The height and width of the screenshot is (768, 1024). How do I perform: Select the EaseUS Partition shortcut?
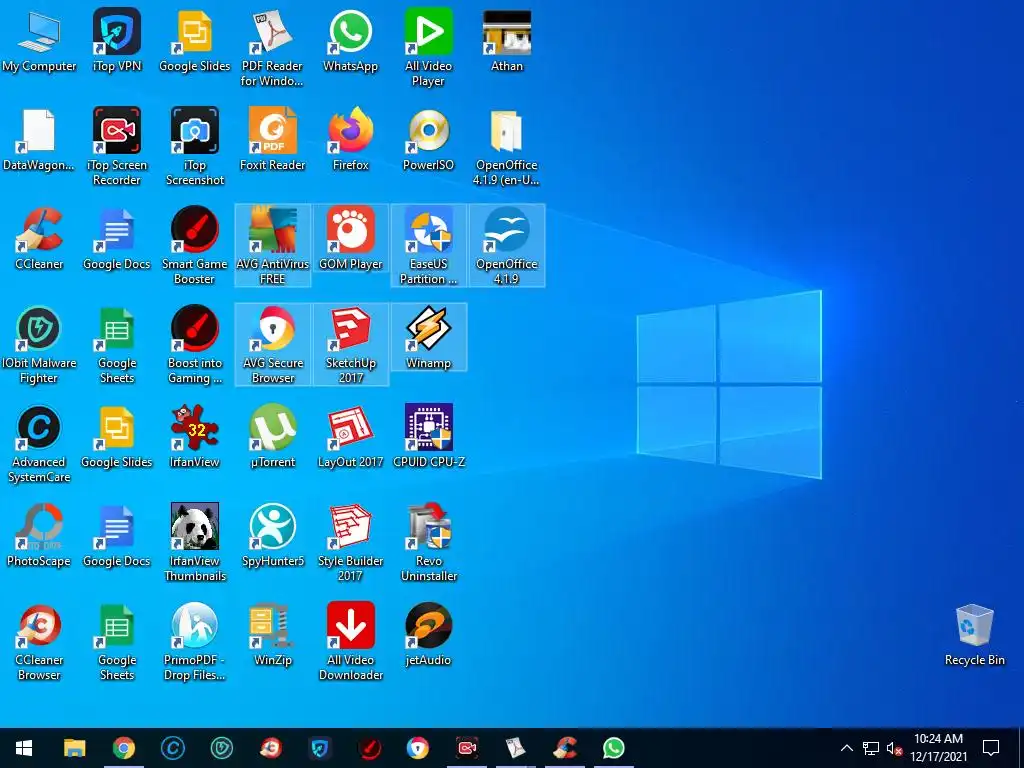[x=428, y=247]
